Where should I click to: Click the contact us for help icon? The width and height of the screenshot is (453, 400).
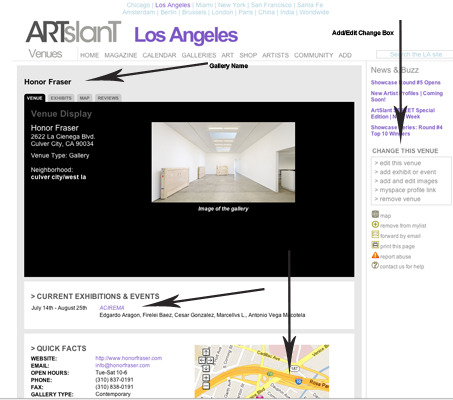pos(375,266)
